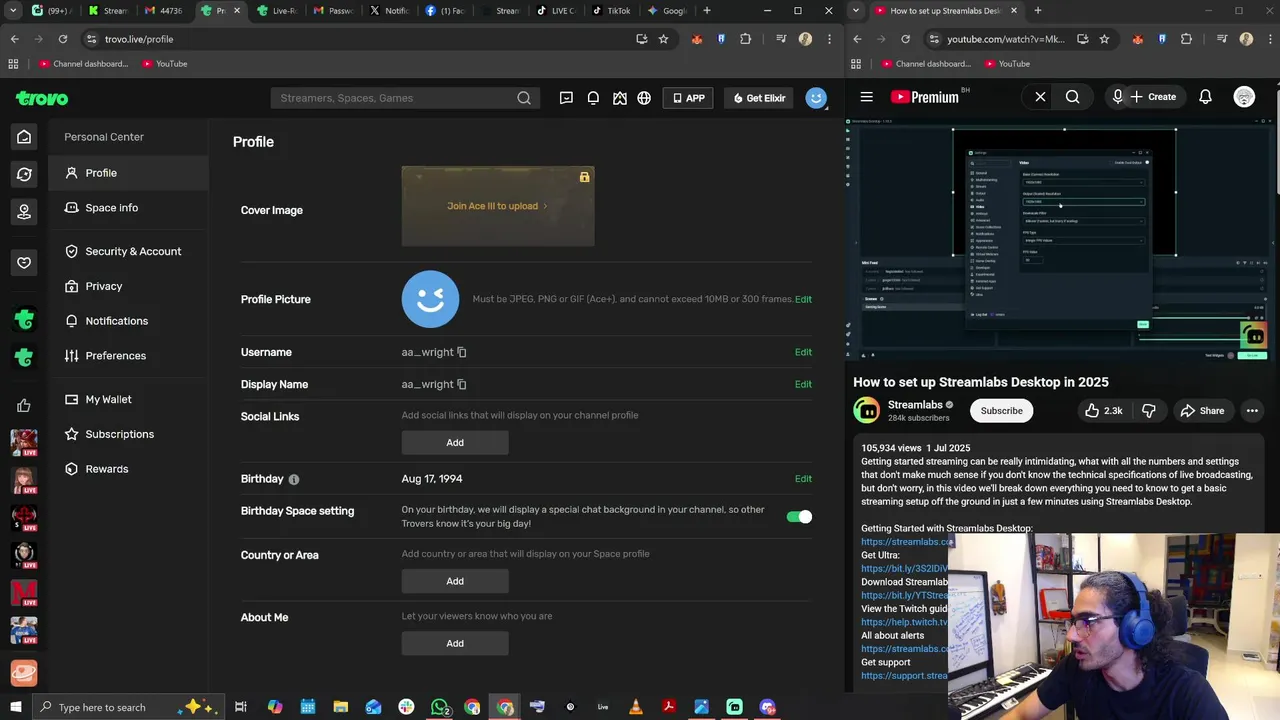Copy the Display Name with its copy icon
The width and height of the screenshot is (1280, 720).
click(x=461, y=384)
